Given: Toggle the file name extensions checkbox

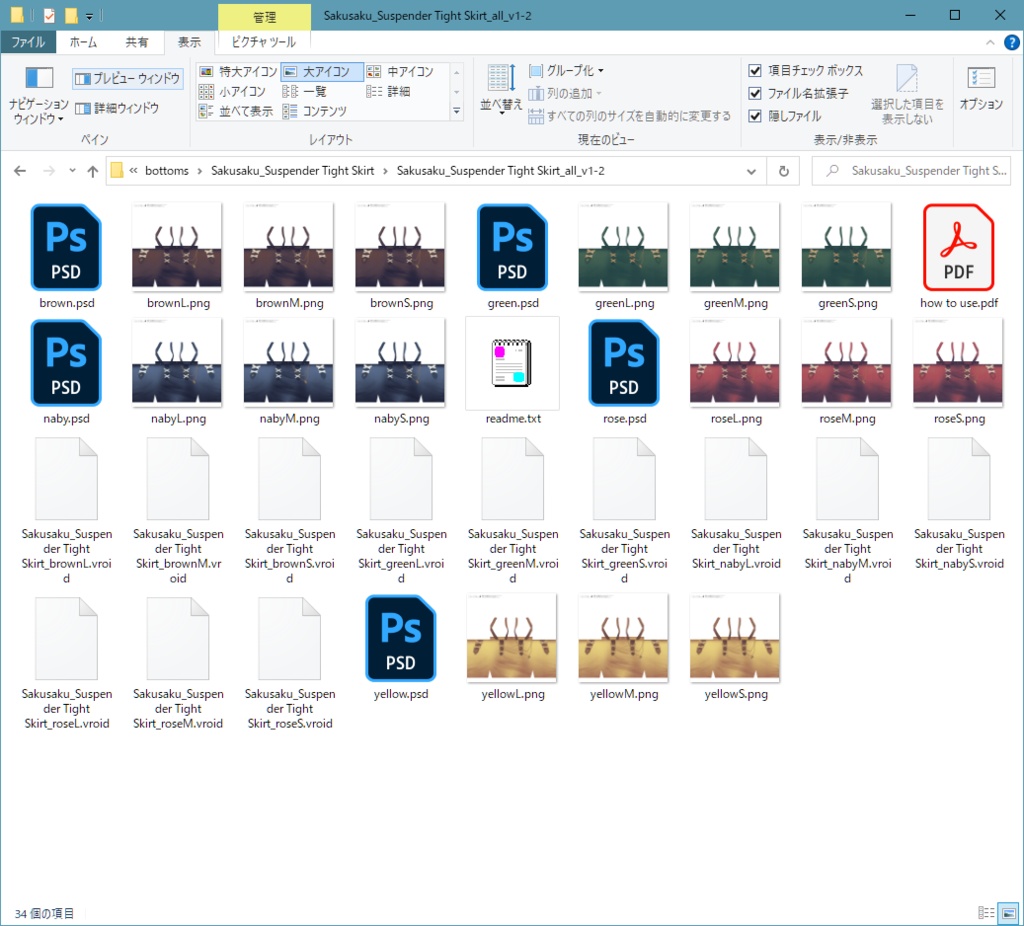Looking at the screenshot, I should (755, 93).
